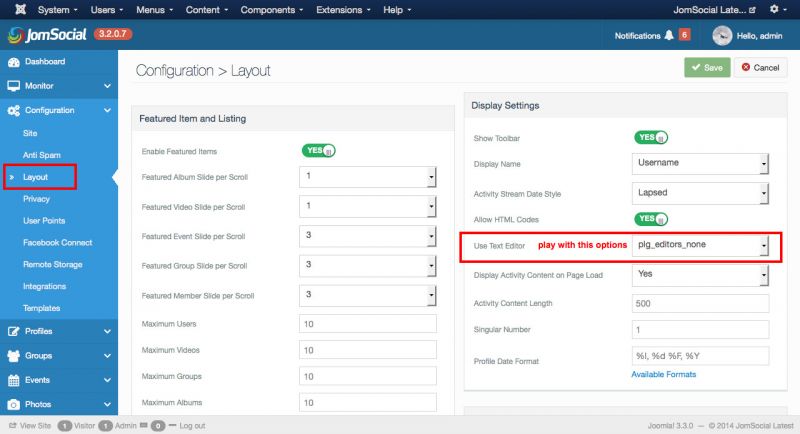Open Integrations in sidebar

(44, 287)
